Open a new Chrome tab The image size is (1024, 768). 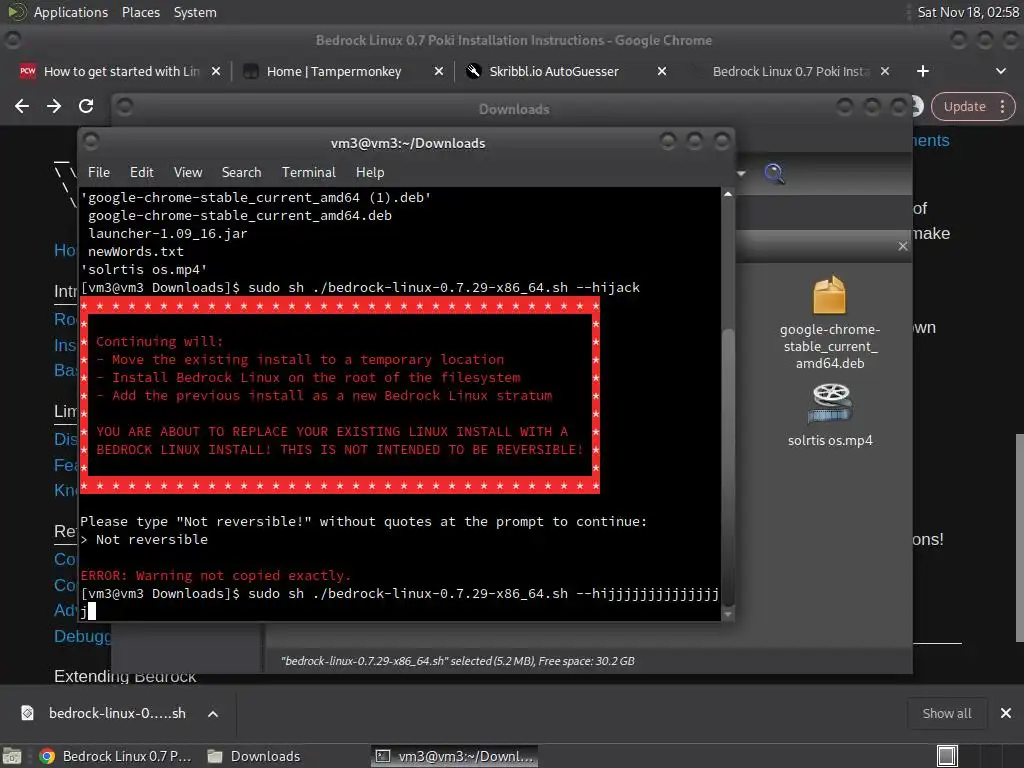(x=923, y=71)
